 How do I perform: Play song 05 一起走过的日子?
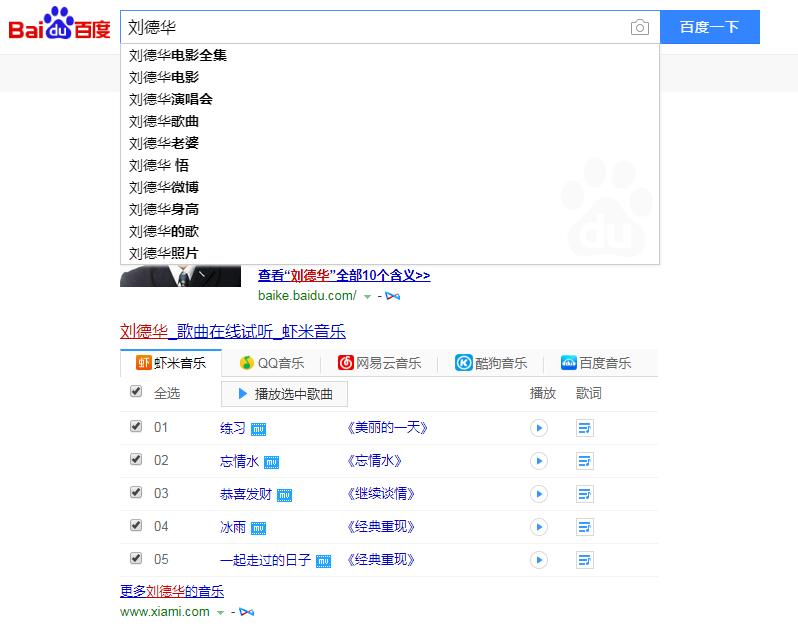click(x=538, y=560)
